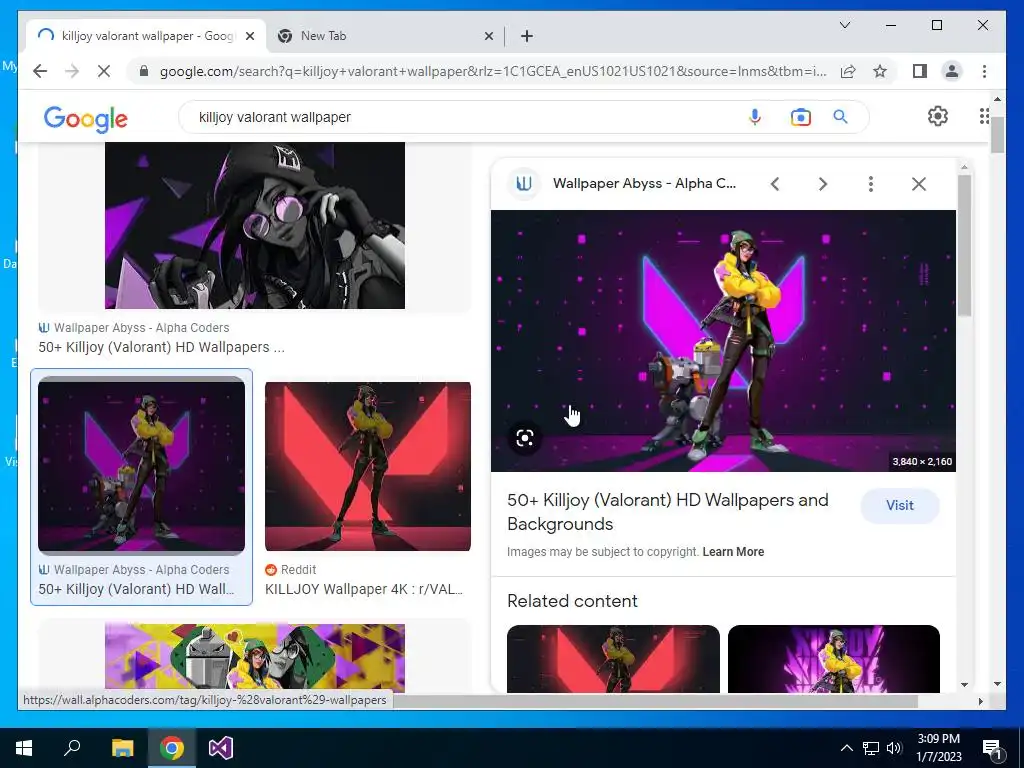1024x768 pixels.
Task: Open Google quick settings gear
Action: [937, 116]
